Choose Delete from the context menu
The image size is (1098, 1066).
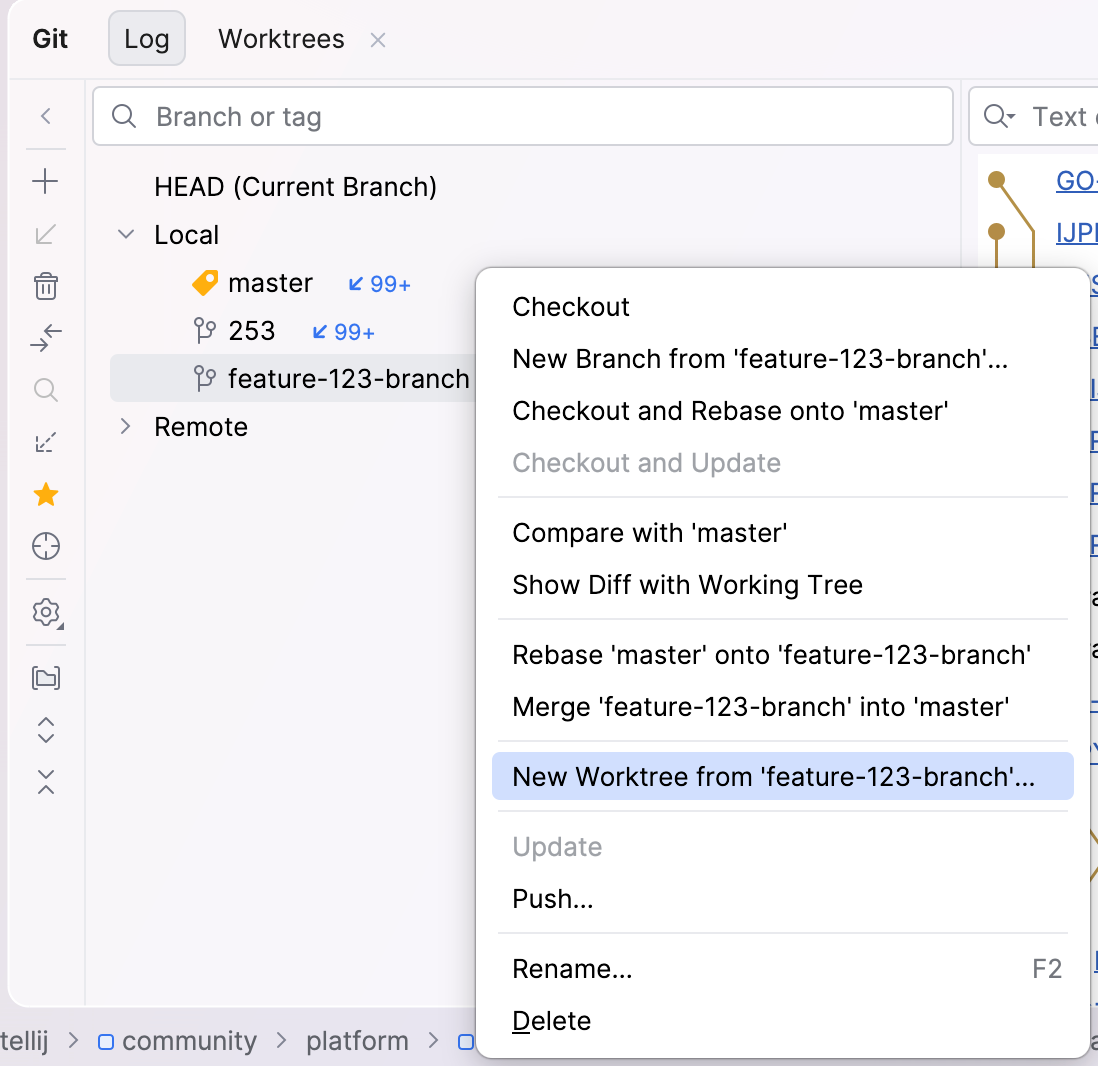782,1020
